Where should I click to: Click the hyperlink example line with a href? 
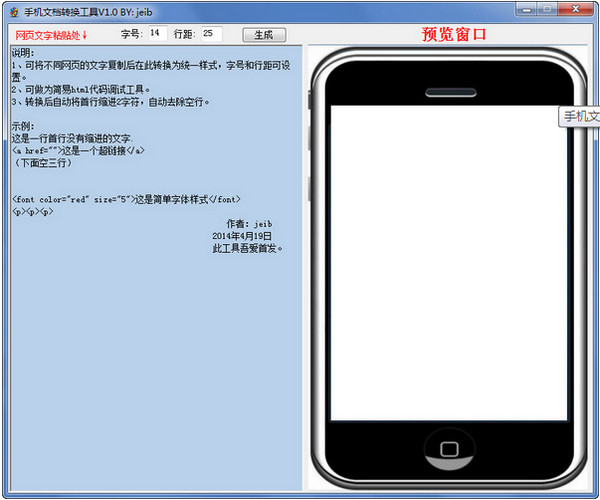[78, 150]
